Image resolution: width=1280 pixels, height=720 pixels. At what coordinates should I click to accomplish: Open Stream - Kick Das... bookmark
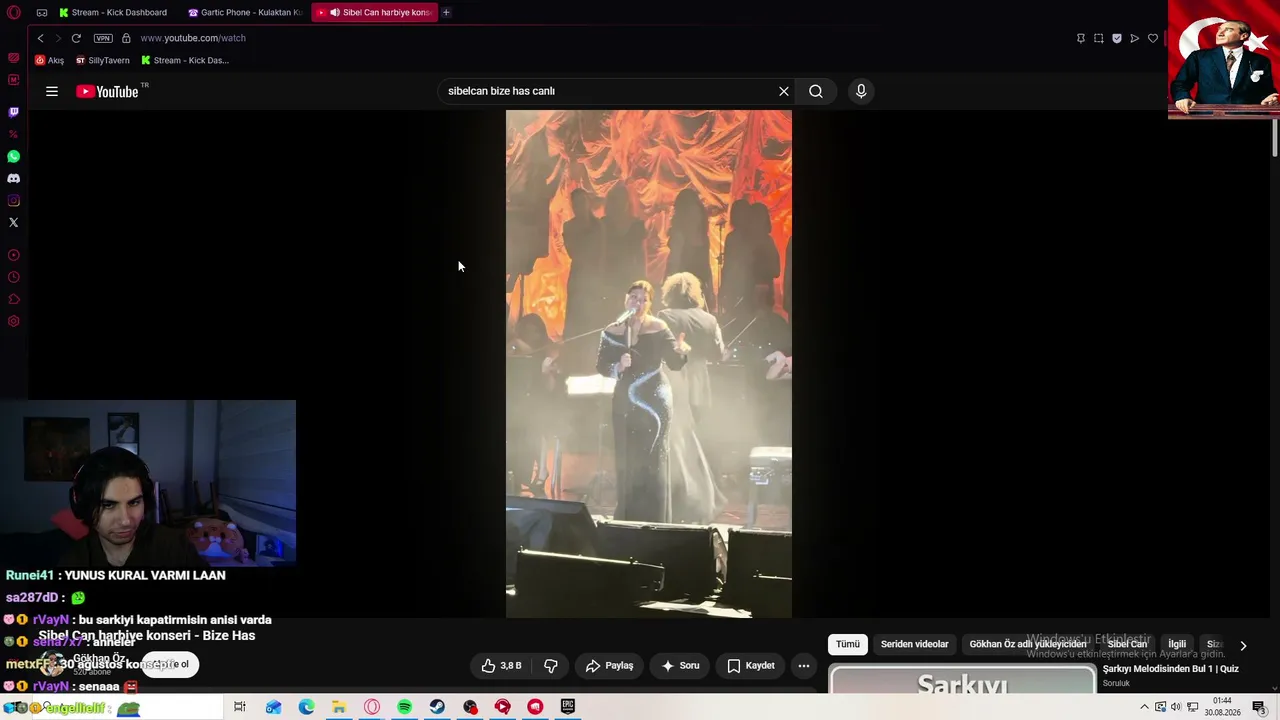(185, 60)
